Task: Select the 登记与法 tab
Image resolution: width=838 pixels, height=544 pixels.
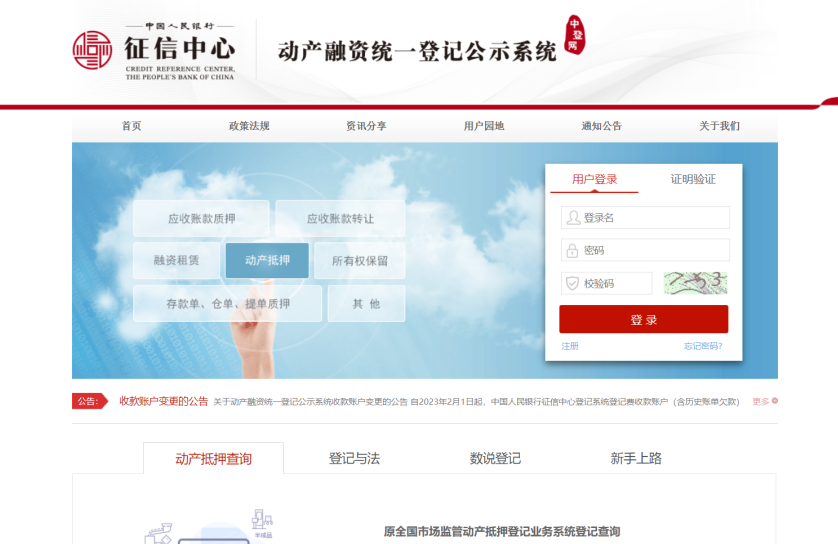Action: (x=354, y=458)
